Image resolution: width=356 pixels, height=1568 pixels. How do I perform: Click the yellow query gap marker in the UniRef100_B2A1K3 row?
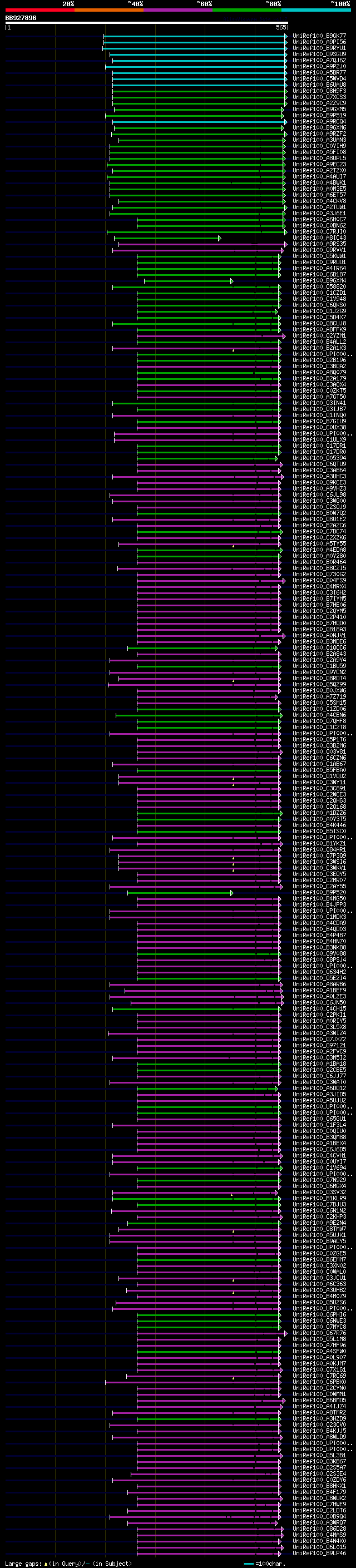pyautogui.click(x=233, y=350)
